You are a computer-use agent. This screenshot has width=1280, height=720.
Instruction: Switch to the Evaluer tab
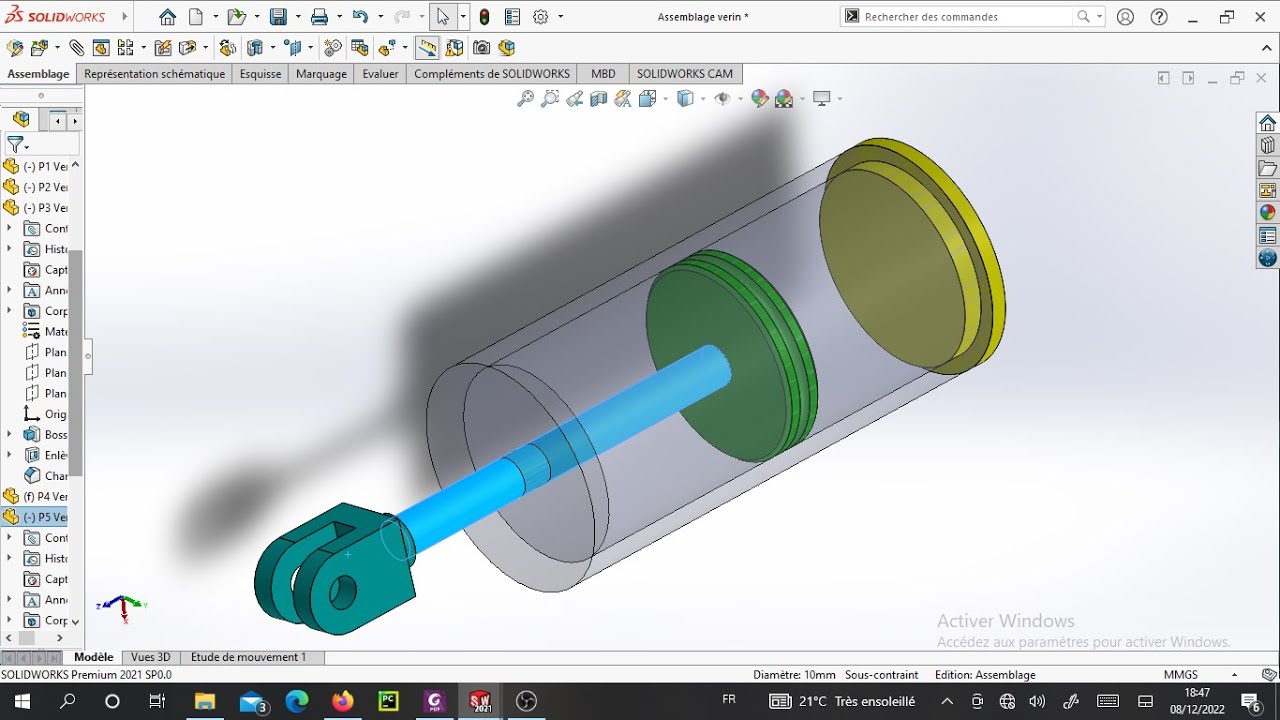point(380,74)
